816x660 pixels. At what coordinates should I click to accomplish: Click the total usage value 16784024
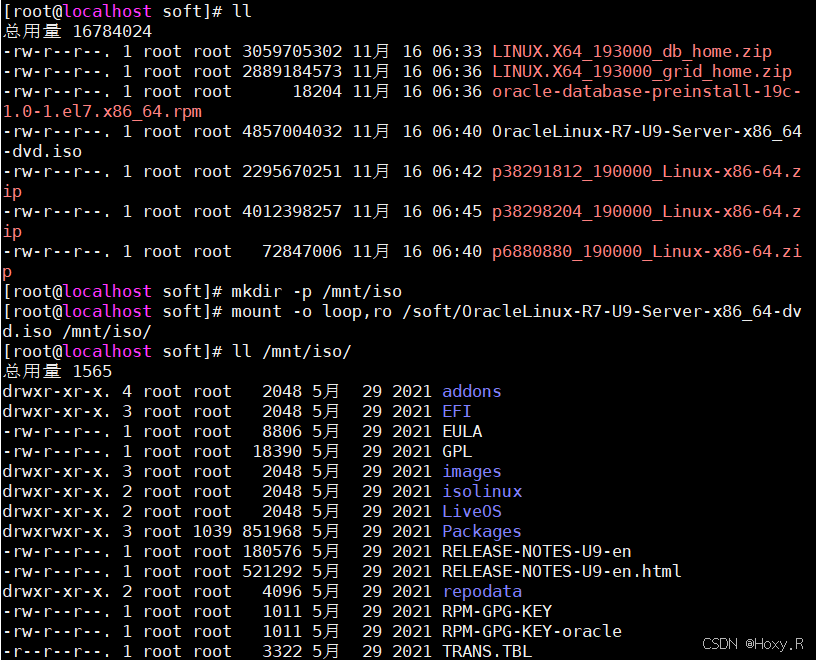pos(112,32)
